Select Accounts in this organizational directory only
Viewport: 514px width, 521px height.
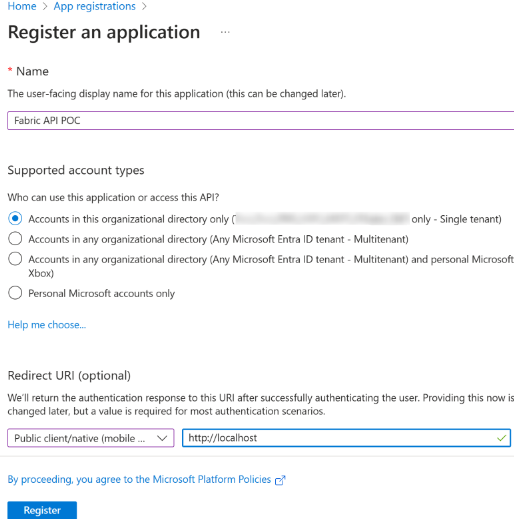pyautogui.click(x=15, y=219)
